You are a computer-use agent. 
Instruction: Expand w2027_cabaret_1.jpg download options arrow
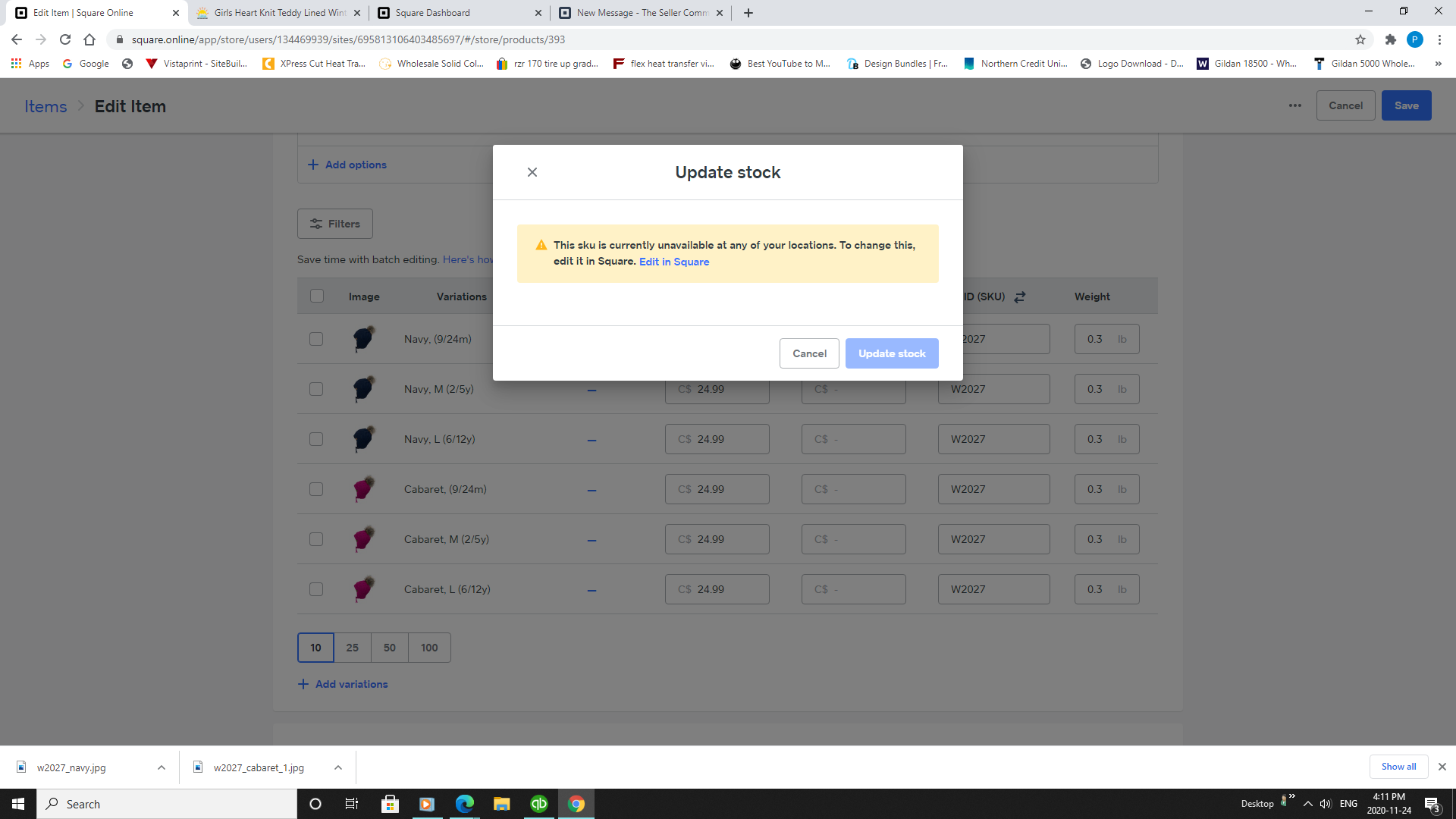pyautogui.click(x=338, y=767)
